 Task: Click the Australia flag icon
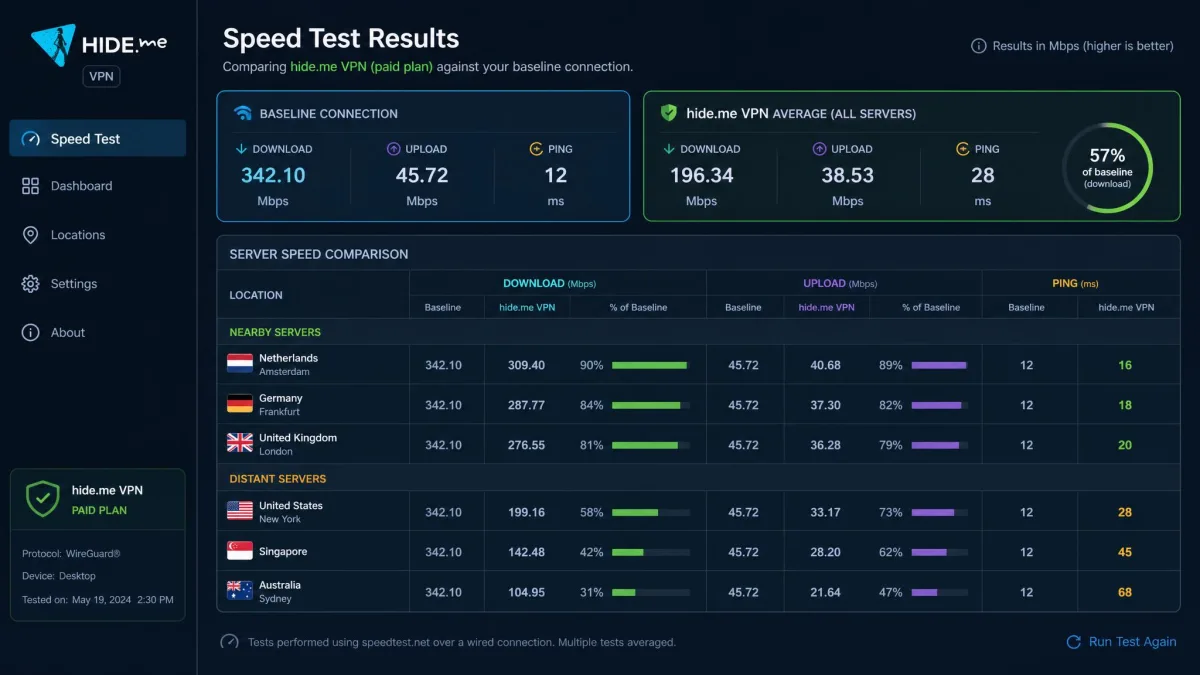pyautogui.click(x=240, y=591)
